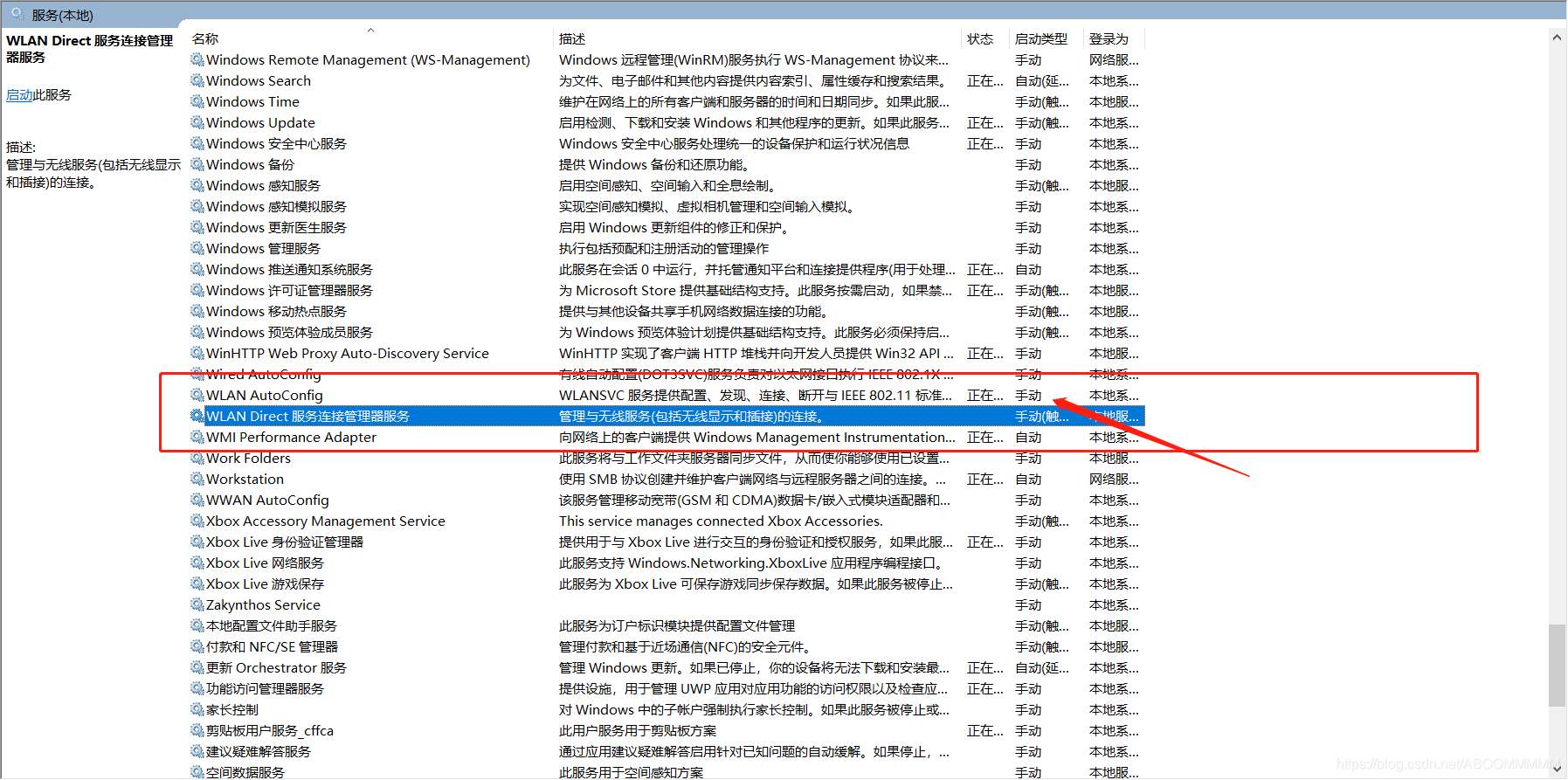The width and height of the screenshot is (1568, 780).
Task: Click the gear icon beside 更新 Orchestrator 服务
Action: (197, 667)
